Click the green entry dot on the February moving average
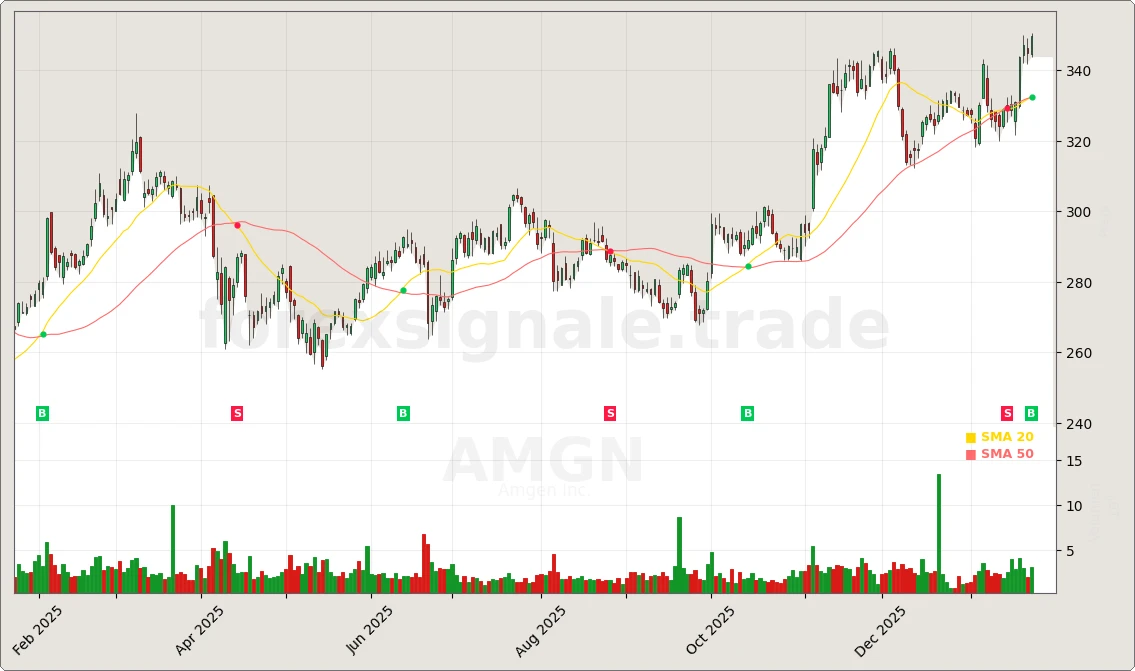 [x=43, y=334]
